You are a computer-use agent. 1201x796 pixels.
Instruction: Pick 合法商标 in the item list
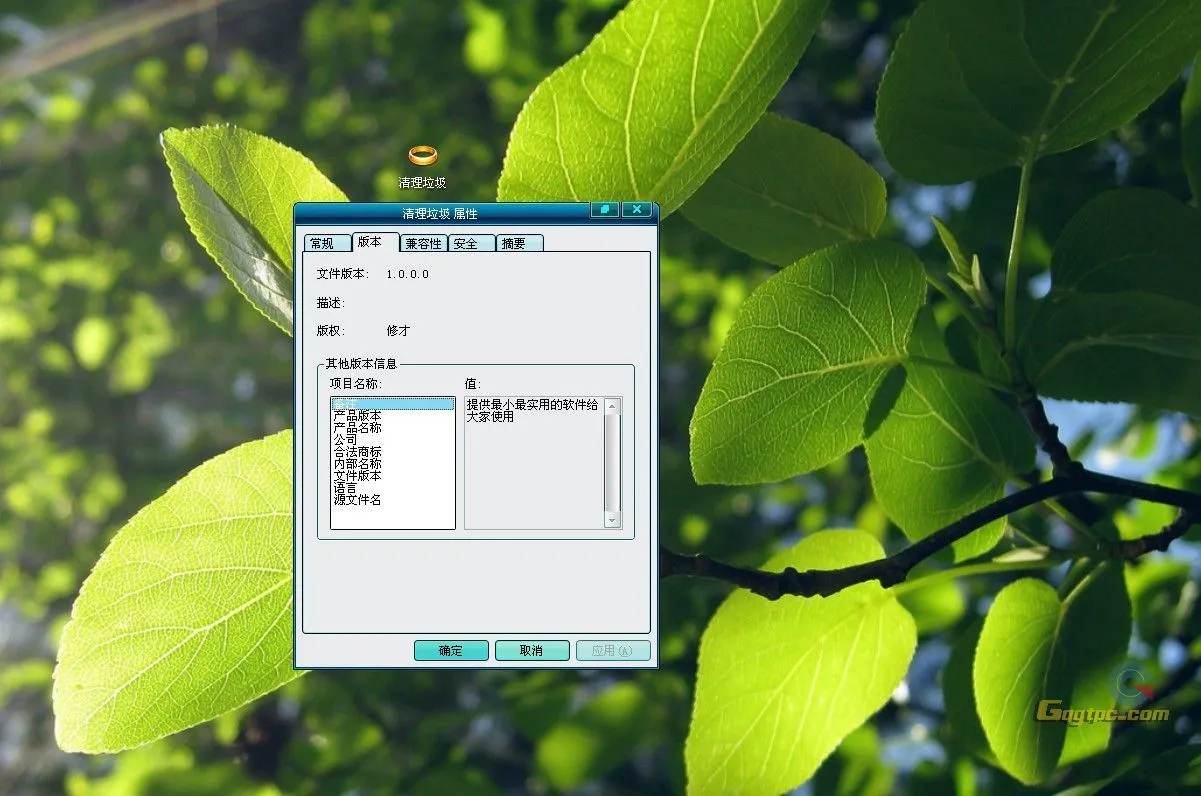(x=357, y=452)
